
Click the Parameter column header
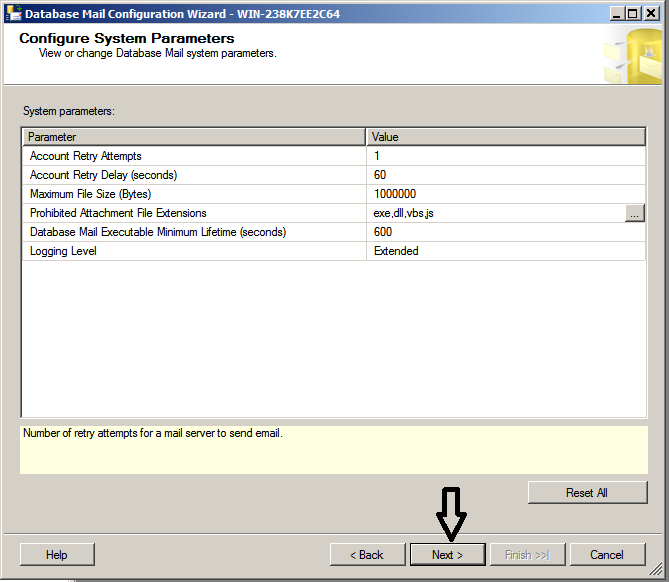pyautogui.click(x=194, y=137)
